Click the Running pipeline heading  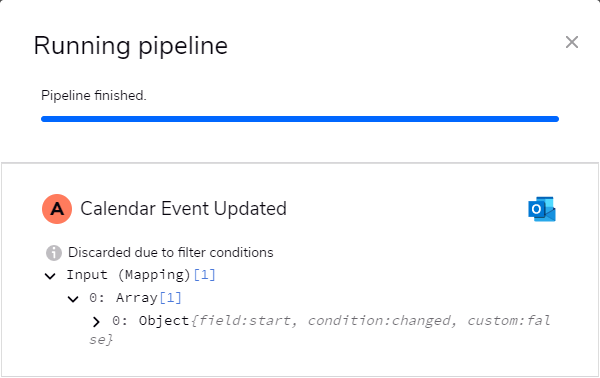click(131, 46)
